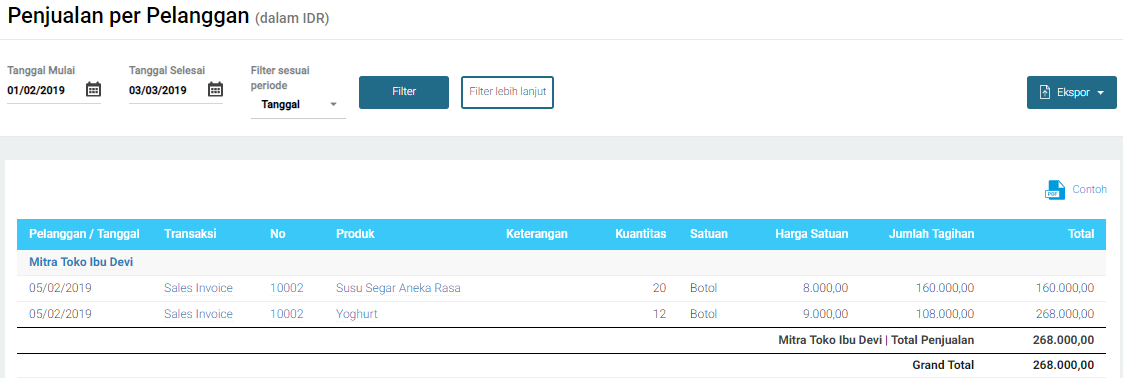Open Susu Segar Aneka Rasa product
This screenshot has height=378, width=1123.
398,288
